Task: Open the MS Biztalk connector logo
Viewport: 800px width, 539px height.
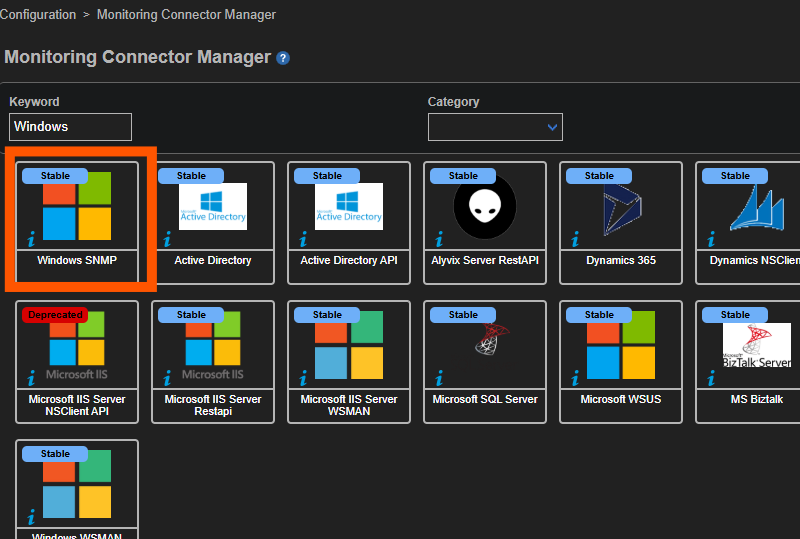Action: [x=756, y=346]
